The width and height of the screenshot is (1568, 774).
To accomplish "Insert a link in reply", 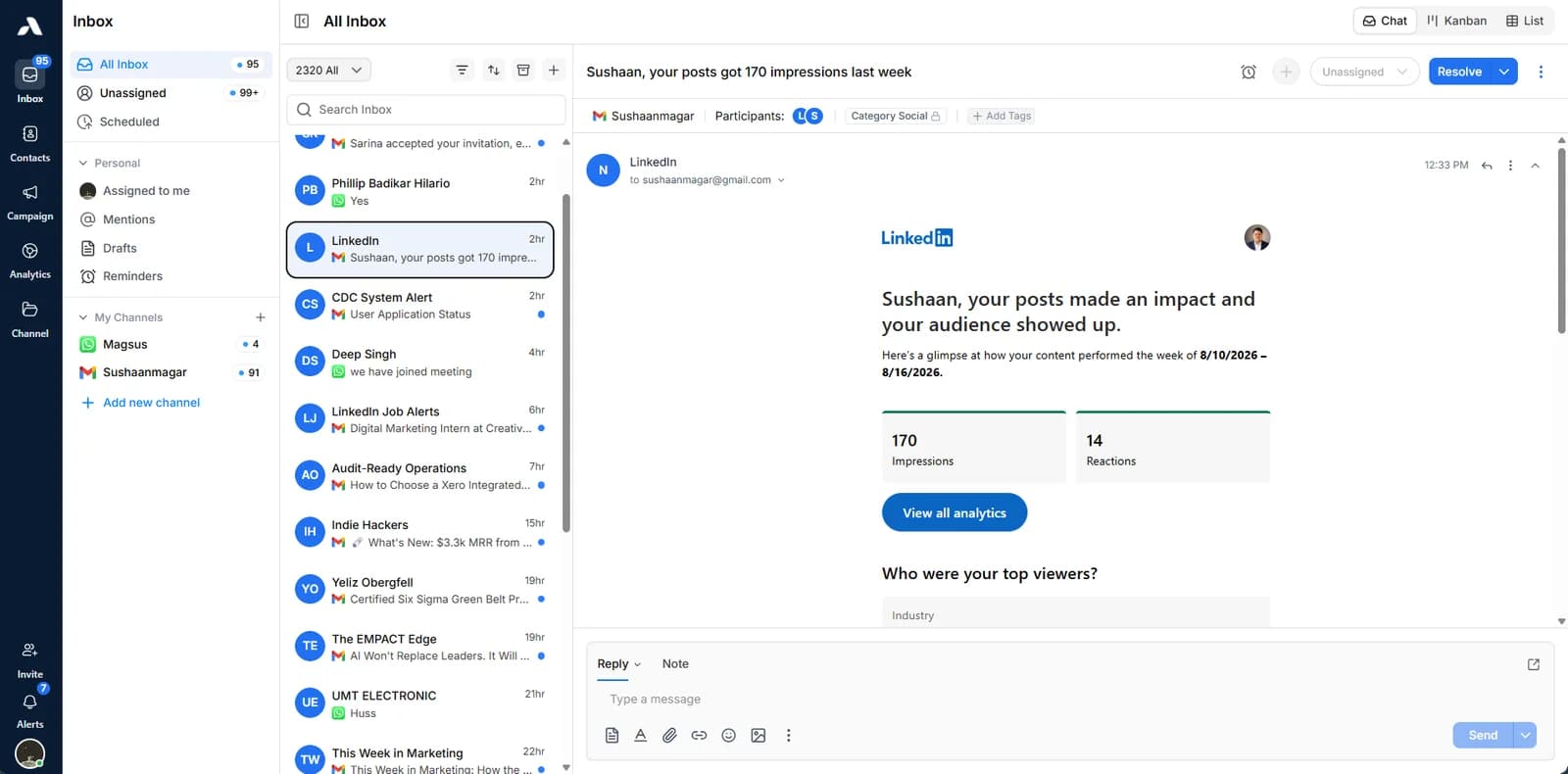I will [x=699, y=735].
